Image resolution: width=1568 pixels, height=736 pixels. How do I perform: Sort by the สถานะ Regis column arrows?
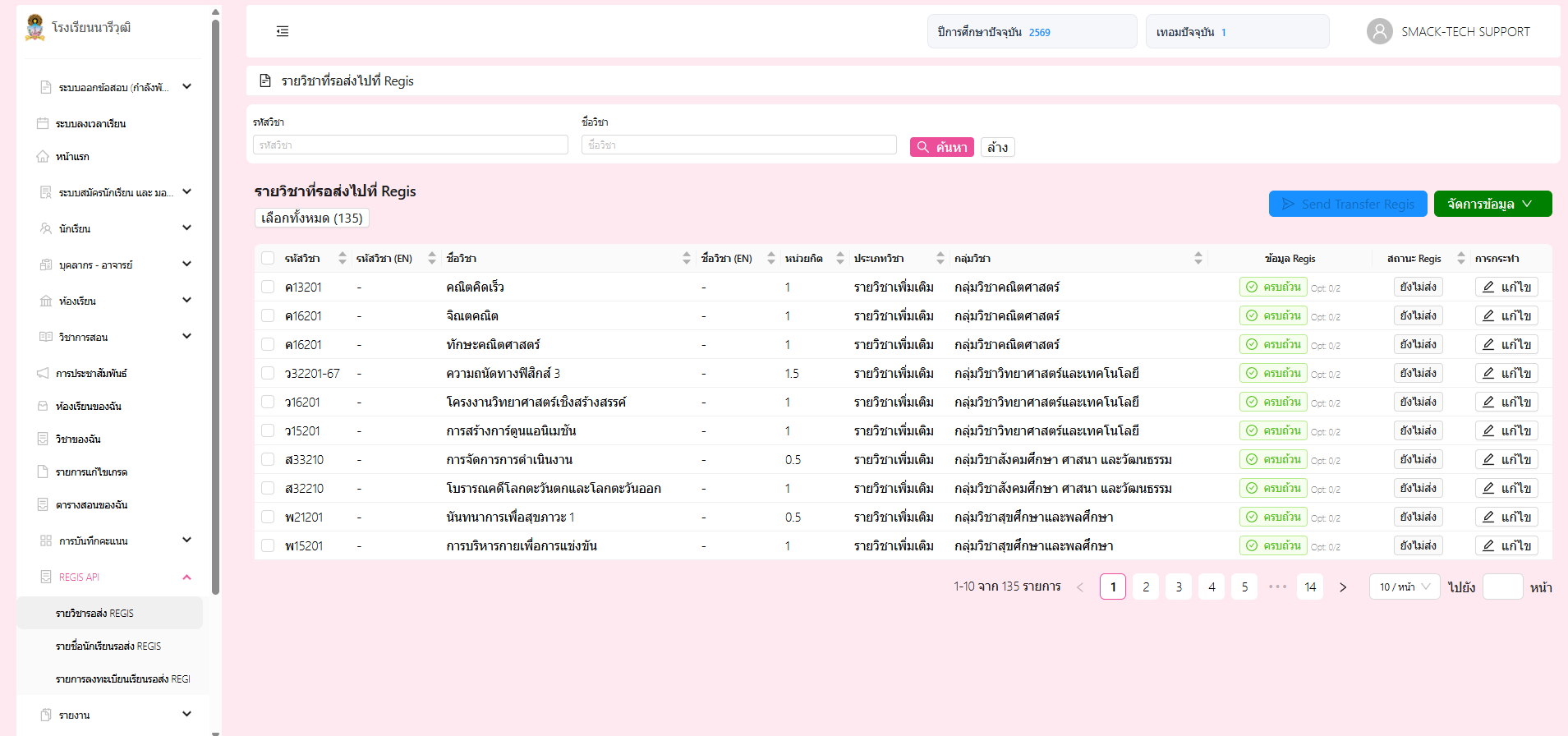pyautogui.click(x=1461, y=258)
